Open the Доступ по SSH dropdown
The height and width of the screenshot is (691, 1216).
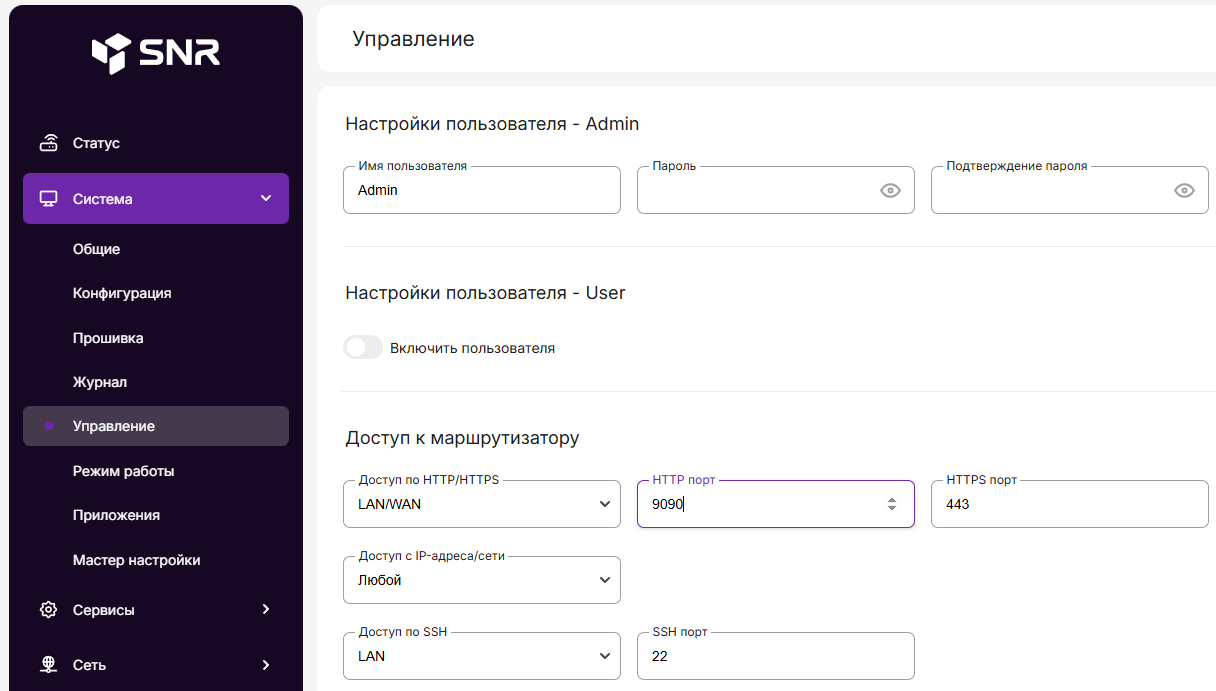(x=481, y=656)
